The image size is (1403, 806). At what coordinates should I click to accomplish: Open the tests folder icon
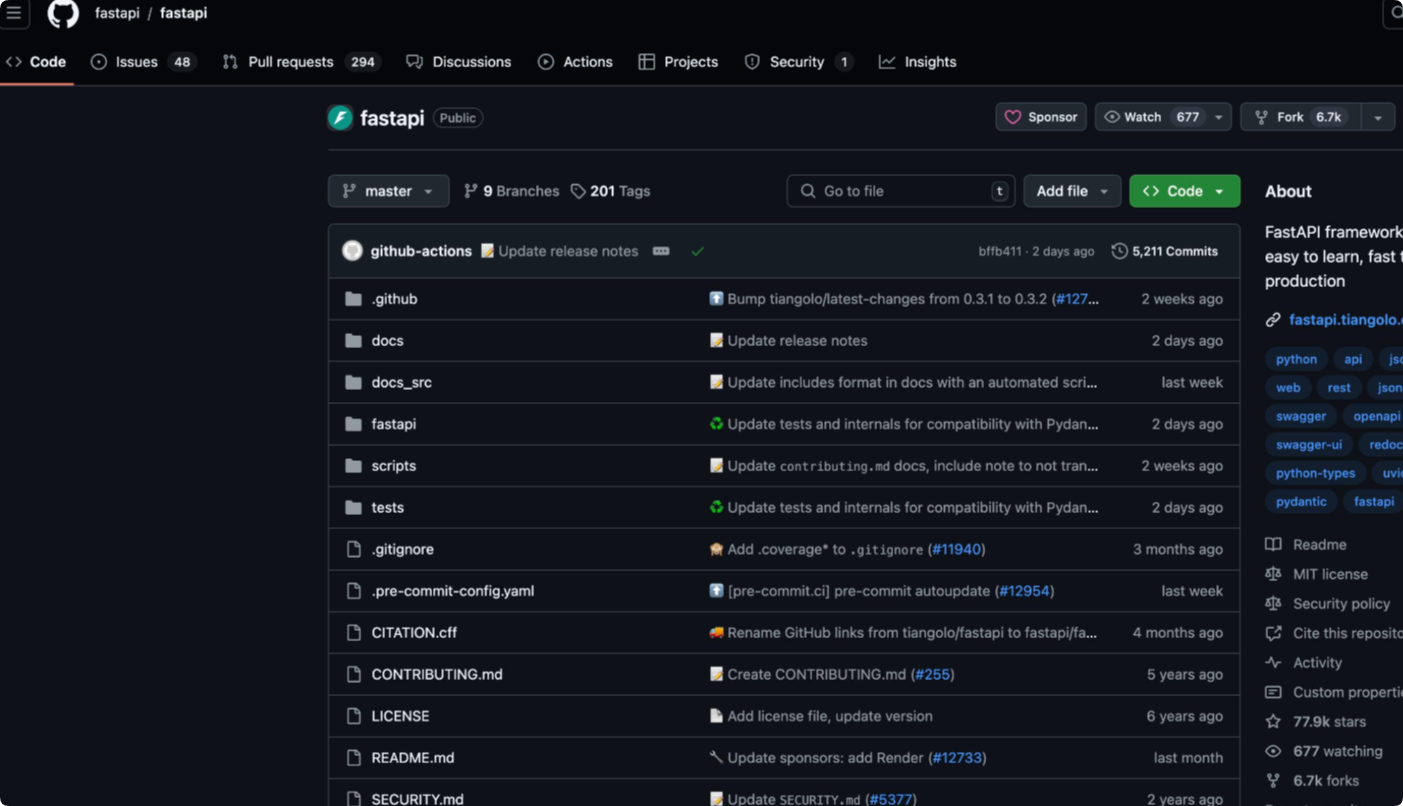[x=353, y=508]
